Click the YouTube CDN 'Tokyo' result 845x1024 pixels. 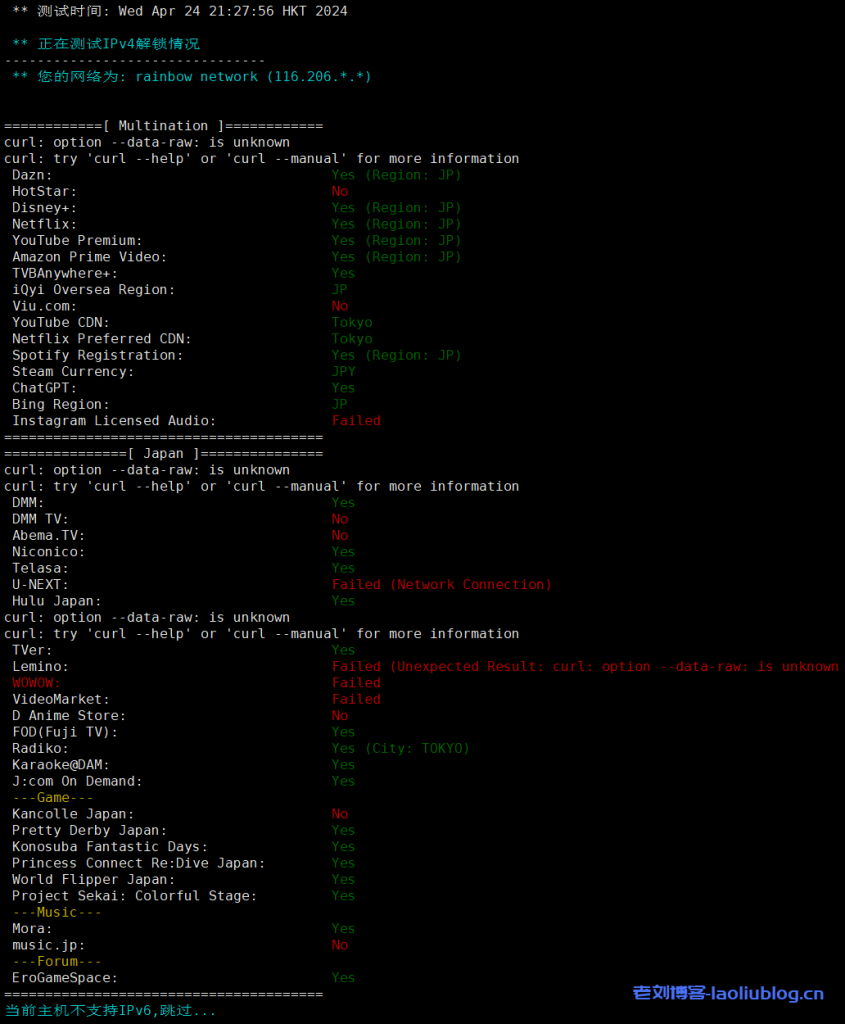click(x=352, y=323)
